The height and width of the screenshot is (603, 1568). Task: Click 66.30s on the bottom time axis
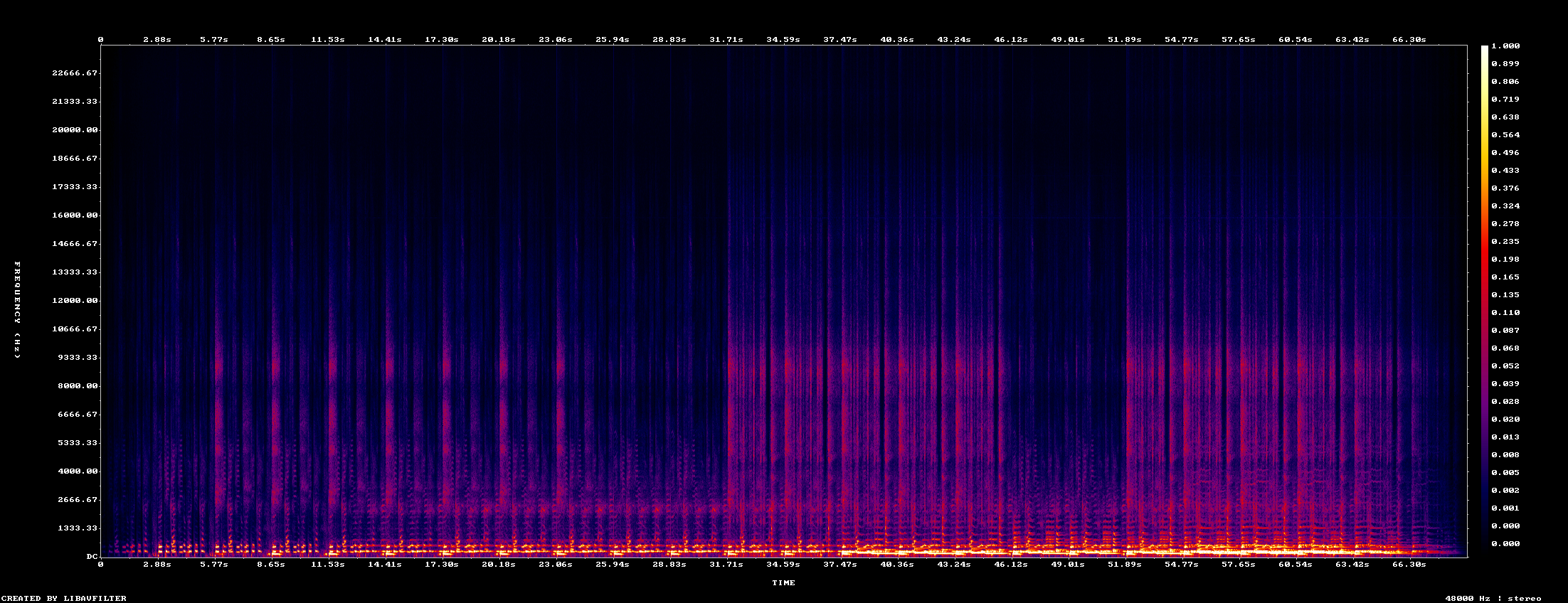coord(1409,565)
